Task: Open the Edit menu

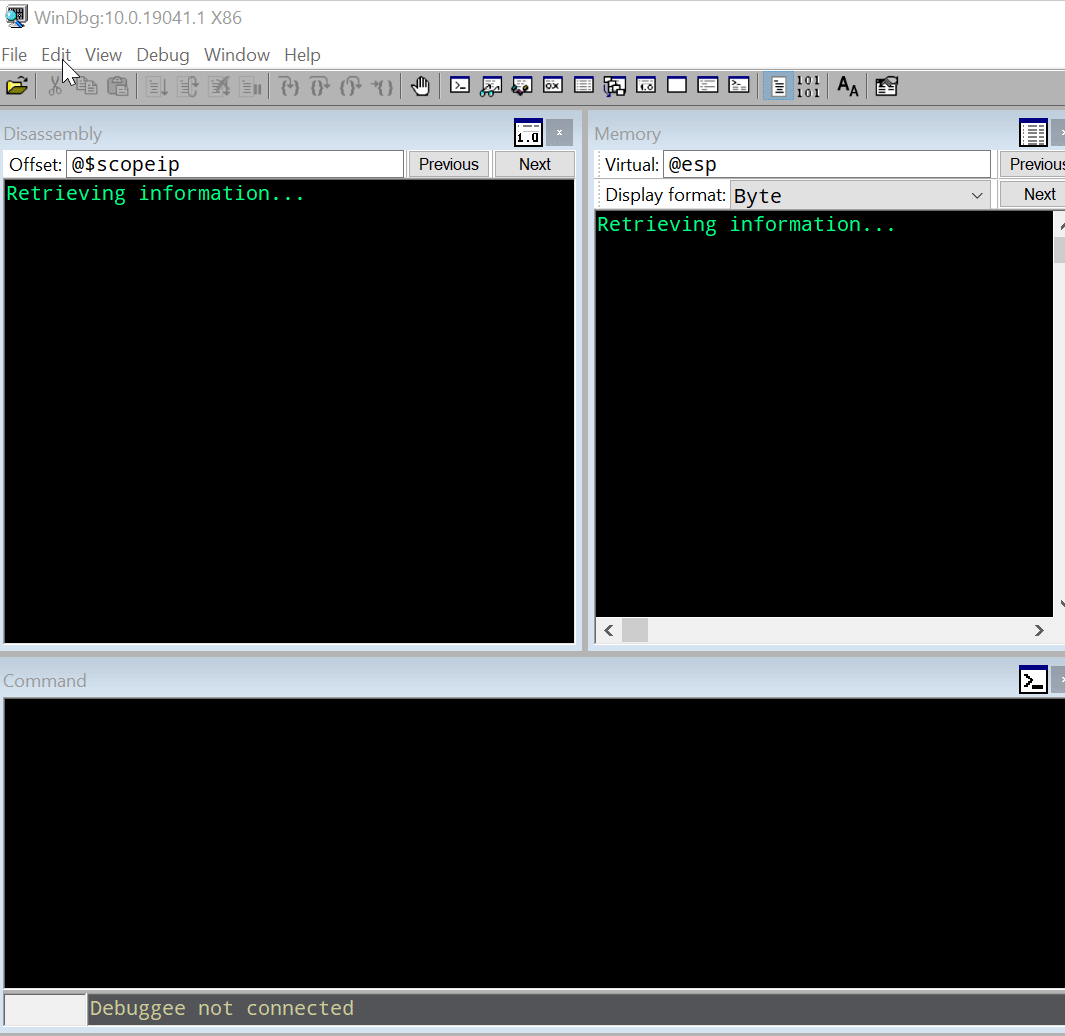Action: click(56, 54)
